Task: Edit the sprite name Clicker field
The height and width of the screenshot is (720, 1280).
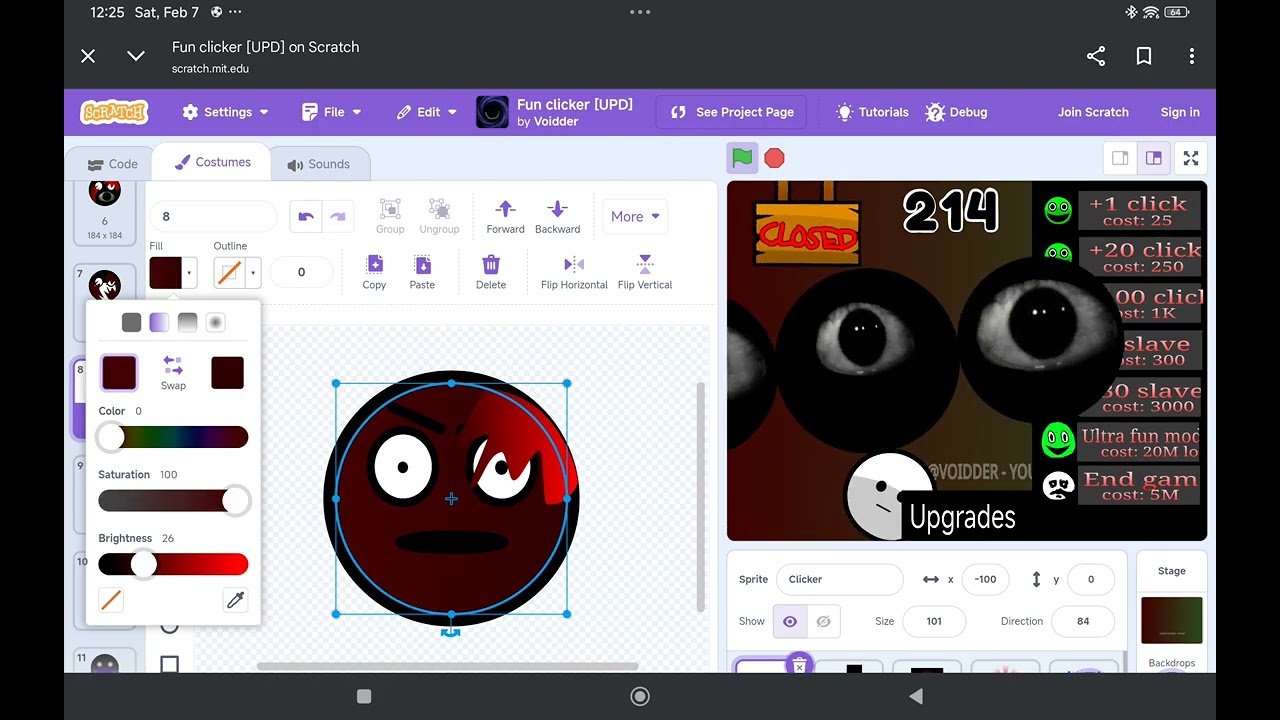Action: 839,579
